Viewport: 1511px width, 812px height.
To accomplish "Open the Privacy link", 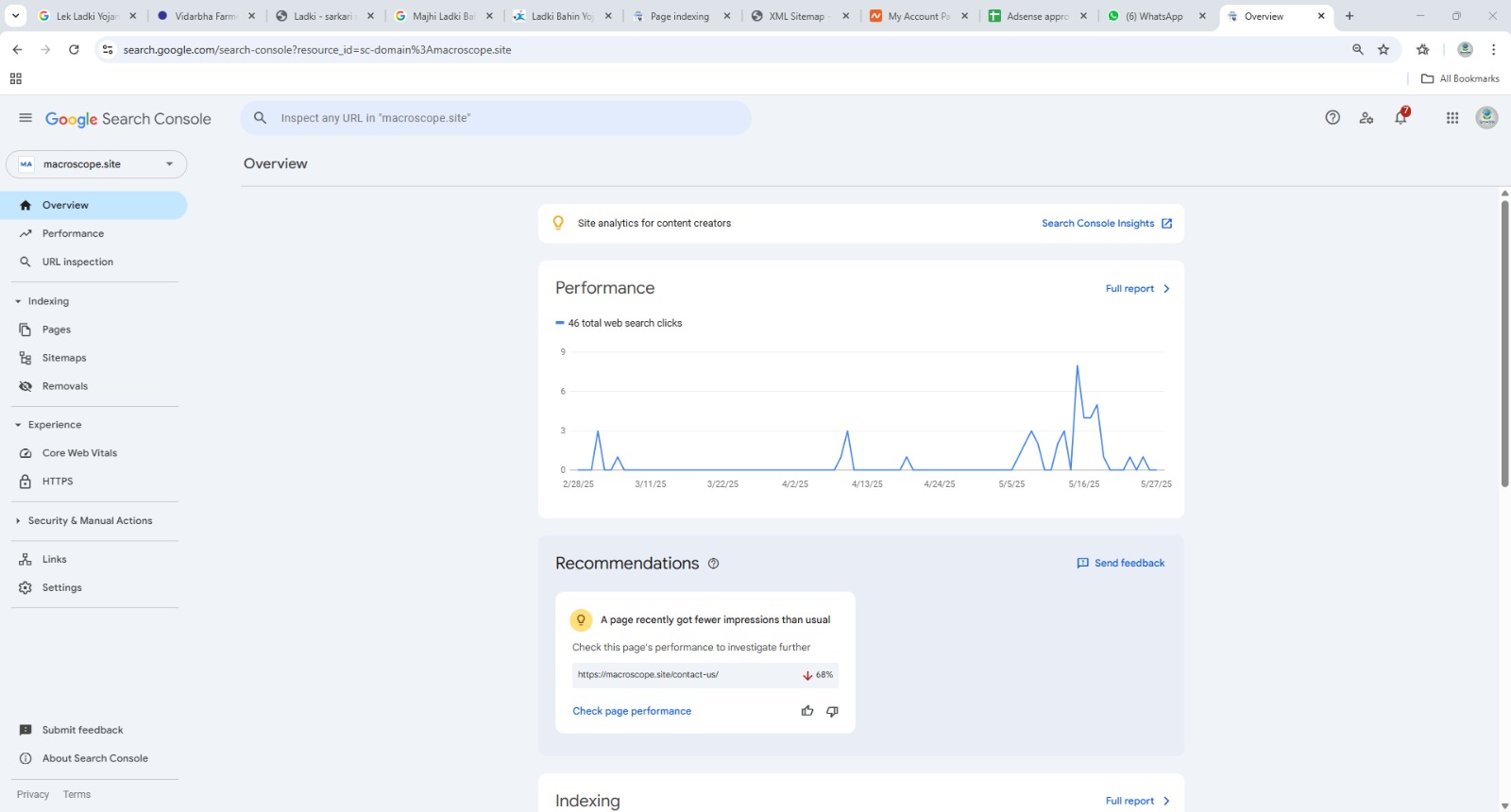I will click(x=33, y=794).
